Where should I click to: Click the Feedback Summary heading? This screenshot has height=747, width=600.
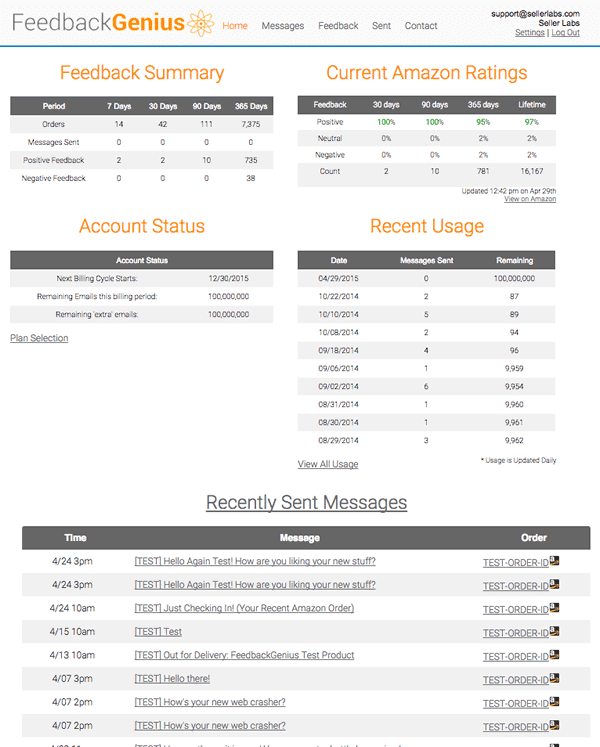pyautogui.click(x=142, y=73)
